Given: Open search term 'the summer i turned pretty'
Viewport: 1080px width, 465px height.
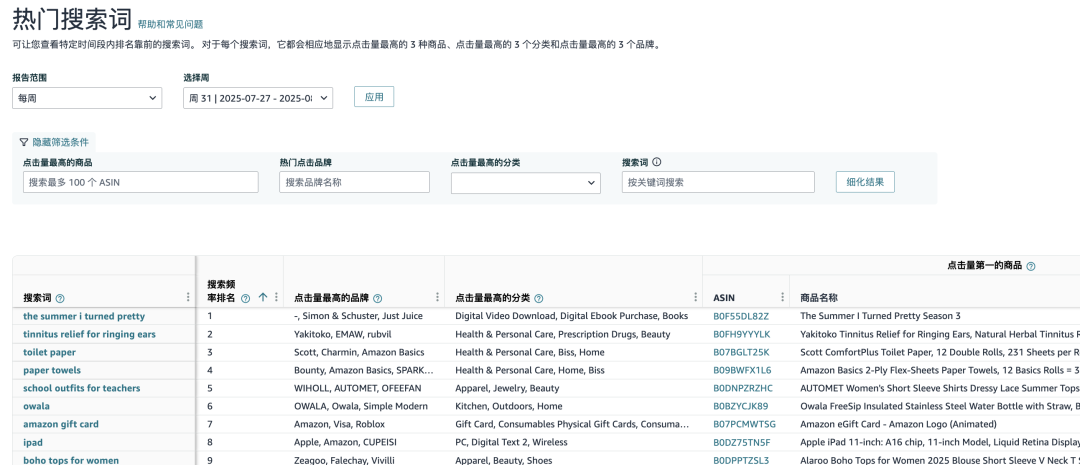Looking at the screenshot, I should pyautogui.click(x=84, y=316).
